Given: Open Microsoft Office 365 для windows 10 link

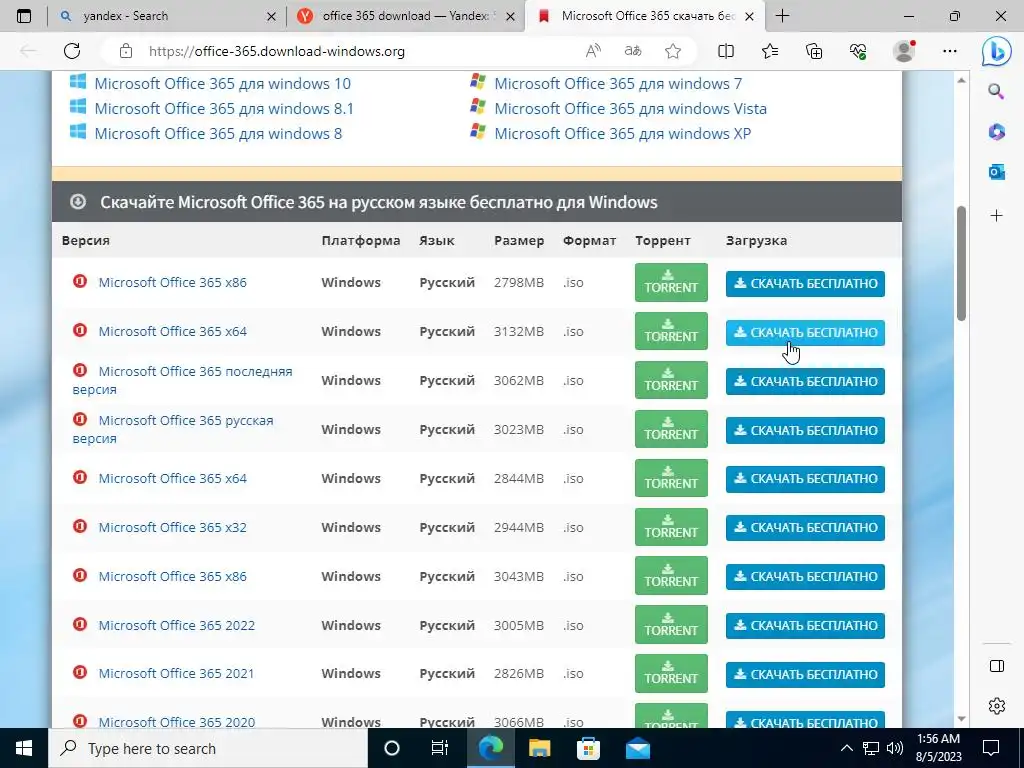Looking at the screenshot, I should [223, 84].
